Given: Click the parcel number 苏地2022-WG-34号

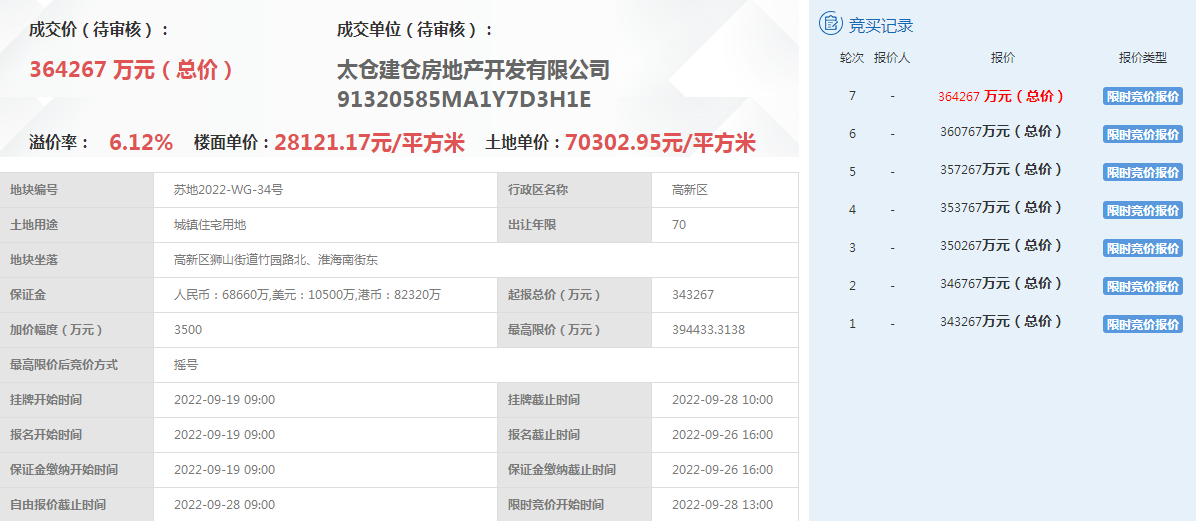Looking at the screenshot, I should point(229,190).
